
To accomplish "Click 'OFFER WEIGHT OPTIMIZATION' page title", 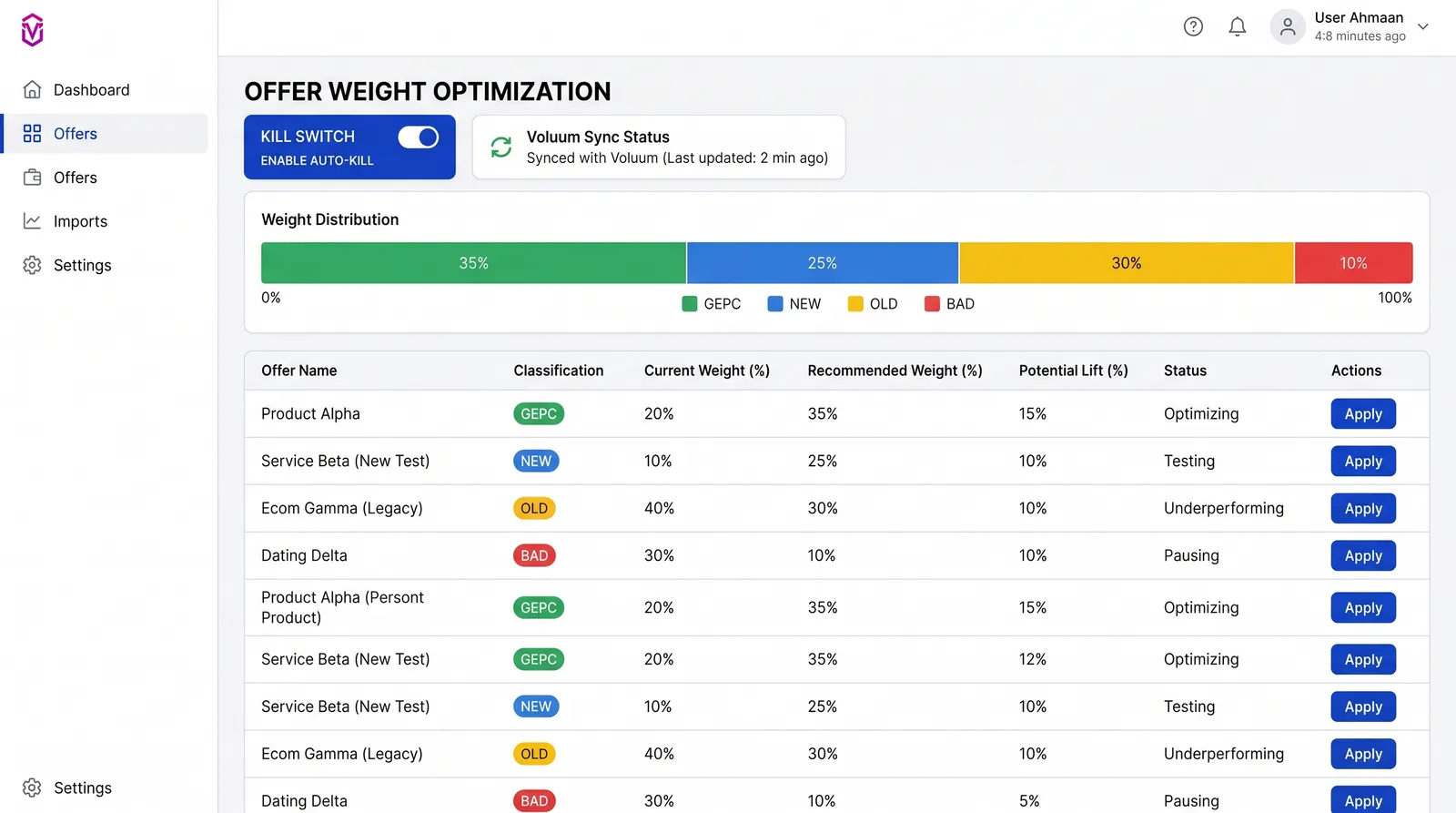I will click(428, 91).
